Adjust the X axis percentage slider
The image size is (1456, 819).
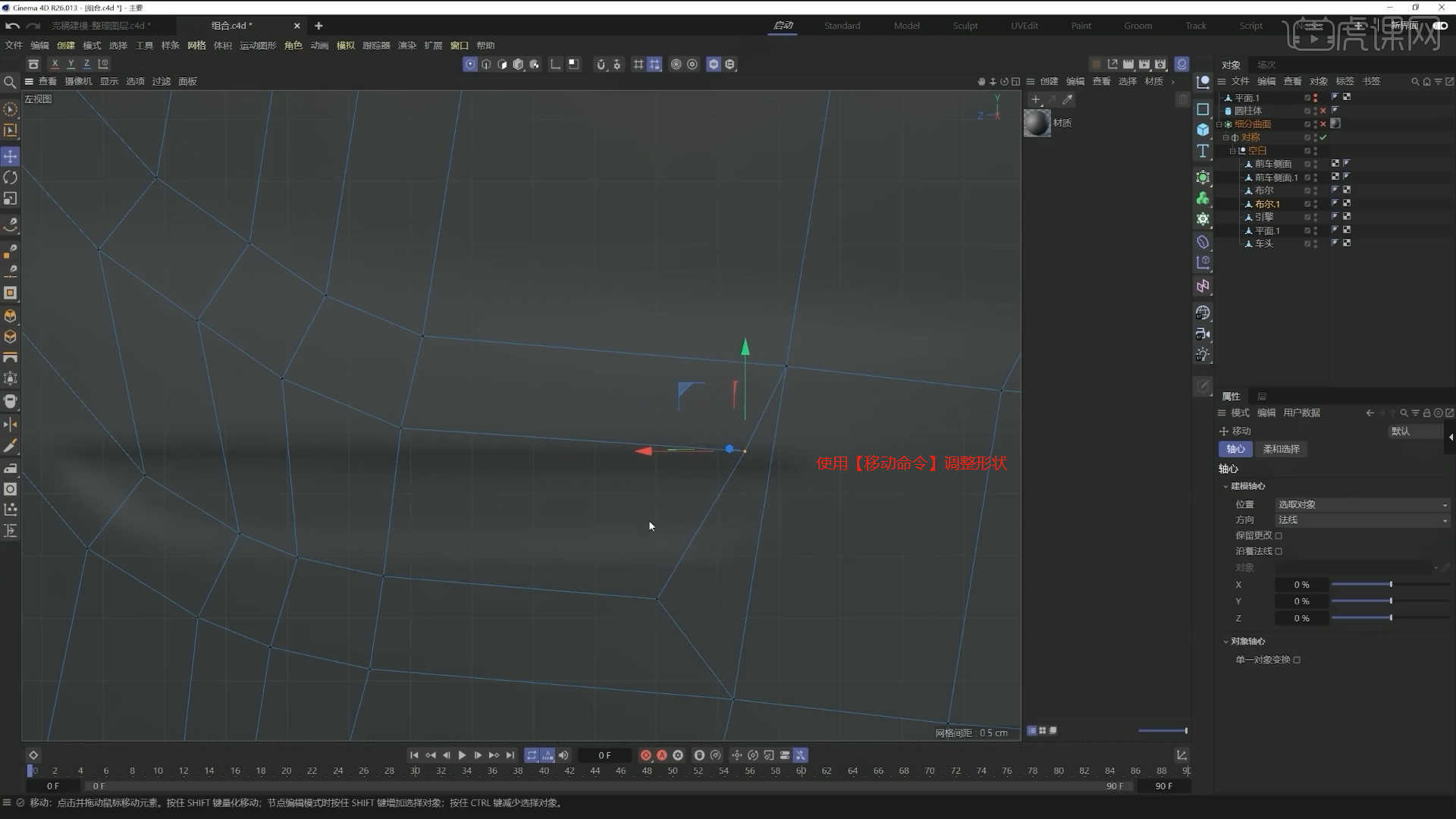1390,585
